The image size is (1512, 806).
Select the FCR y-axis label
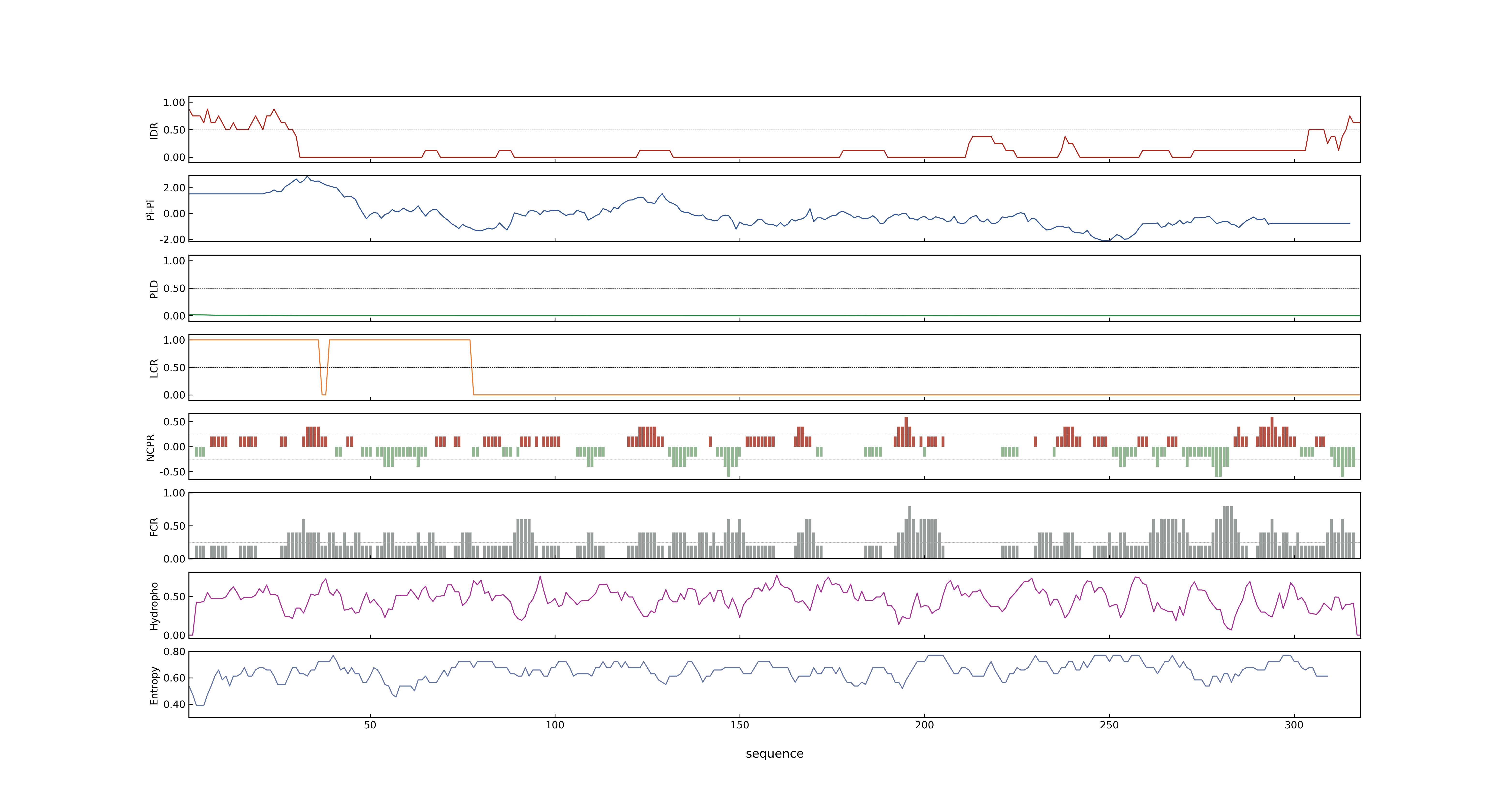154,526
